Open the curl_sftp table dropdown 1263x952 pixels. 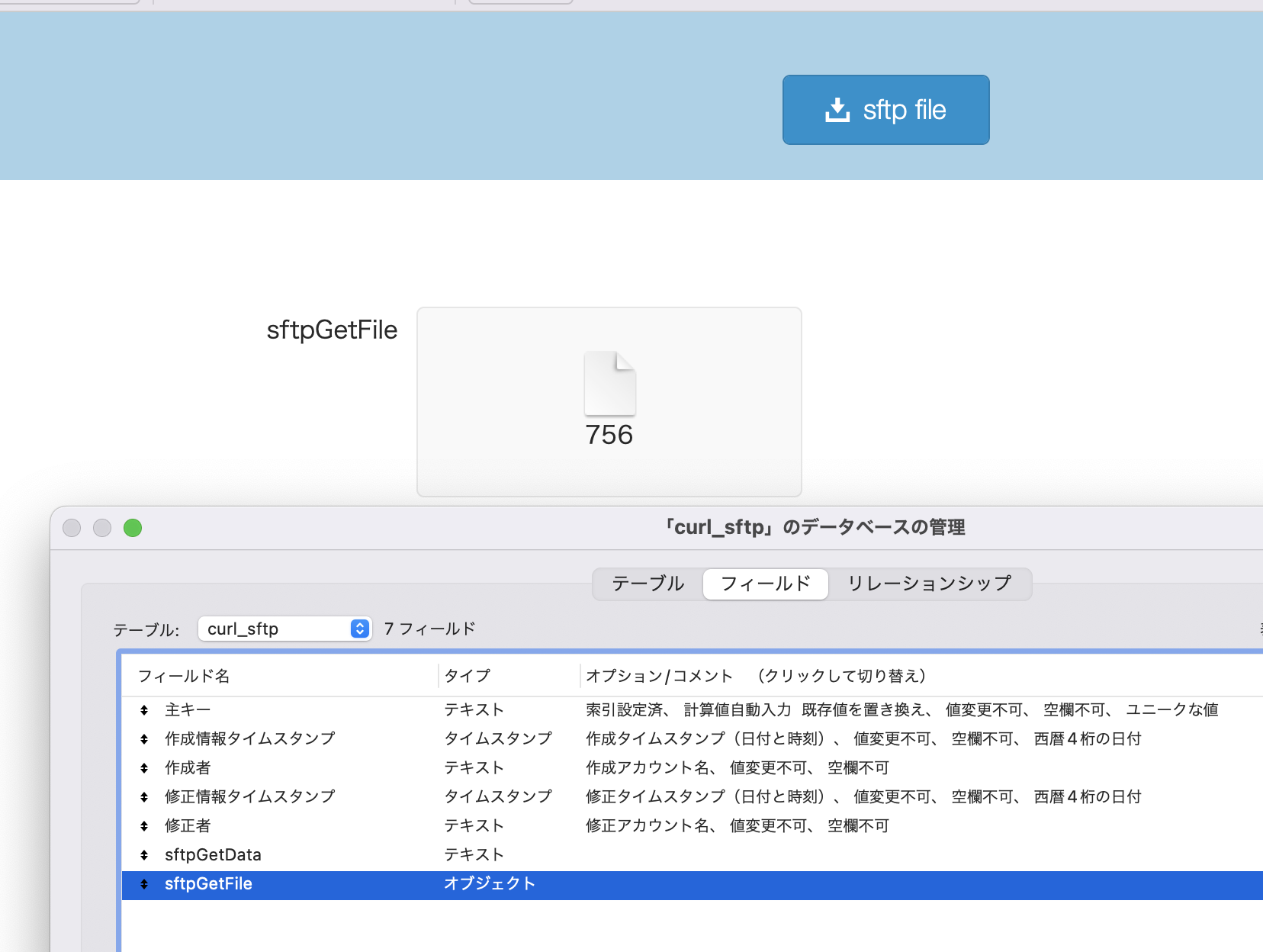[x=284, y=629]
